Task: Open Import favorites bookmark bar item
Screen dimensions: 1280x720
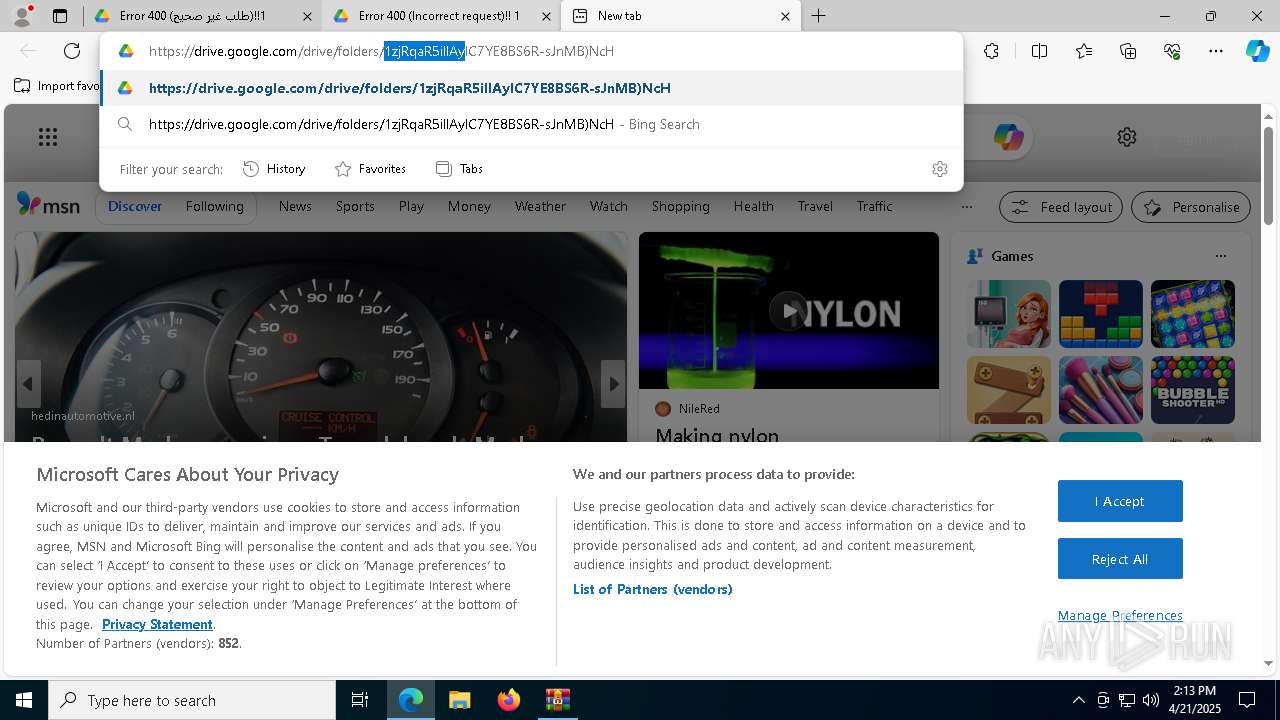Action: [x=57, y=86]
